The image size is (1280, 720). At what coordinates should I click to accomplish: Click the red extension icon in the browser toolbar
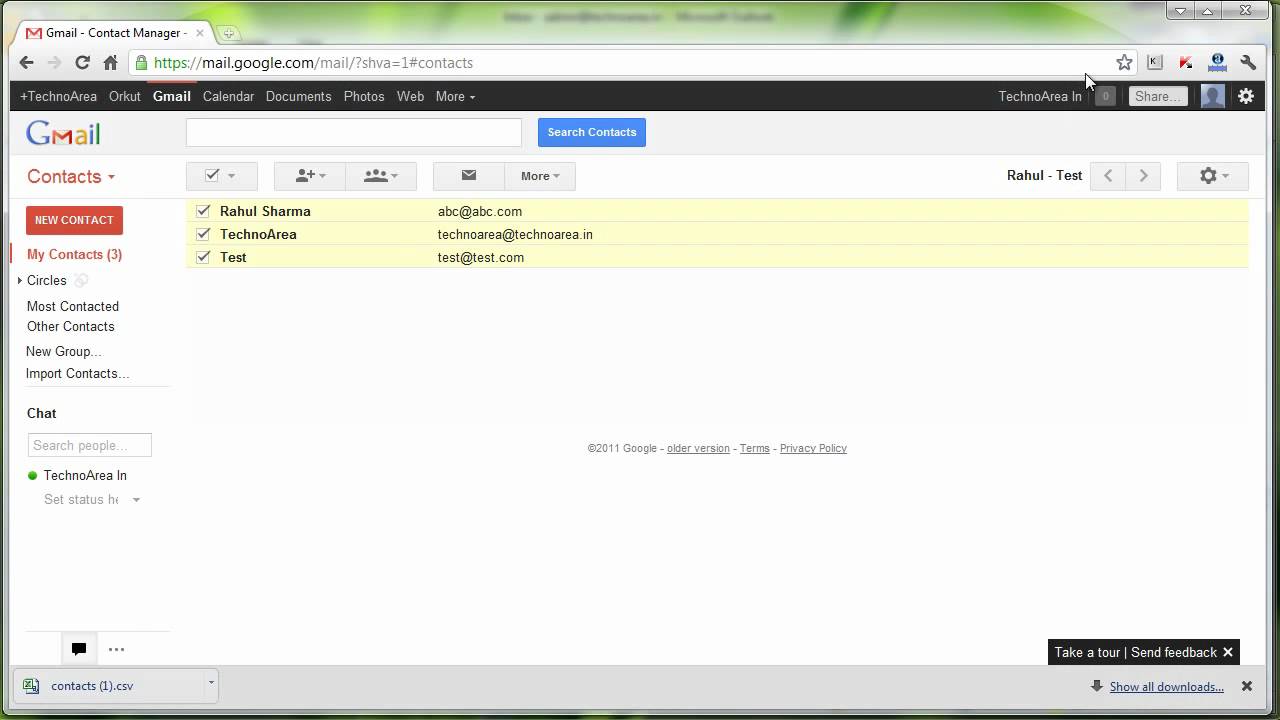[1186, 62]
